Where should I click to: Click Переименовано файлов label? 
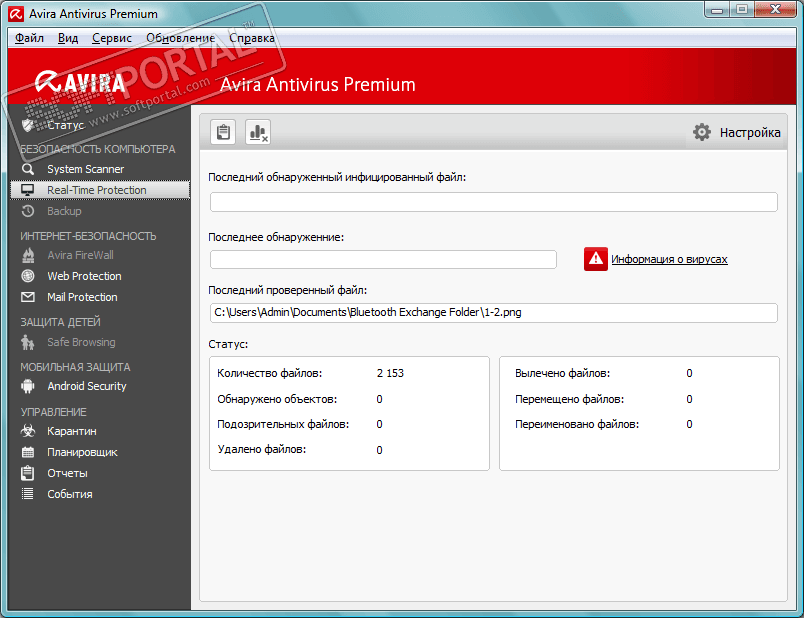click(x=577, y=424)
